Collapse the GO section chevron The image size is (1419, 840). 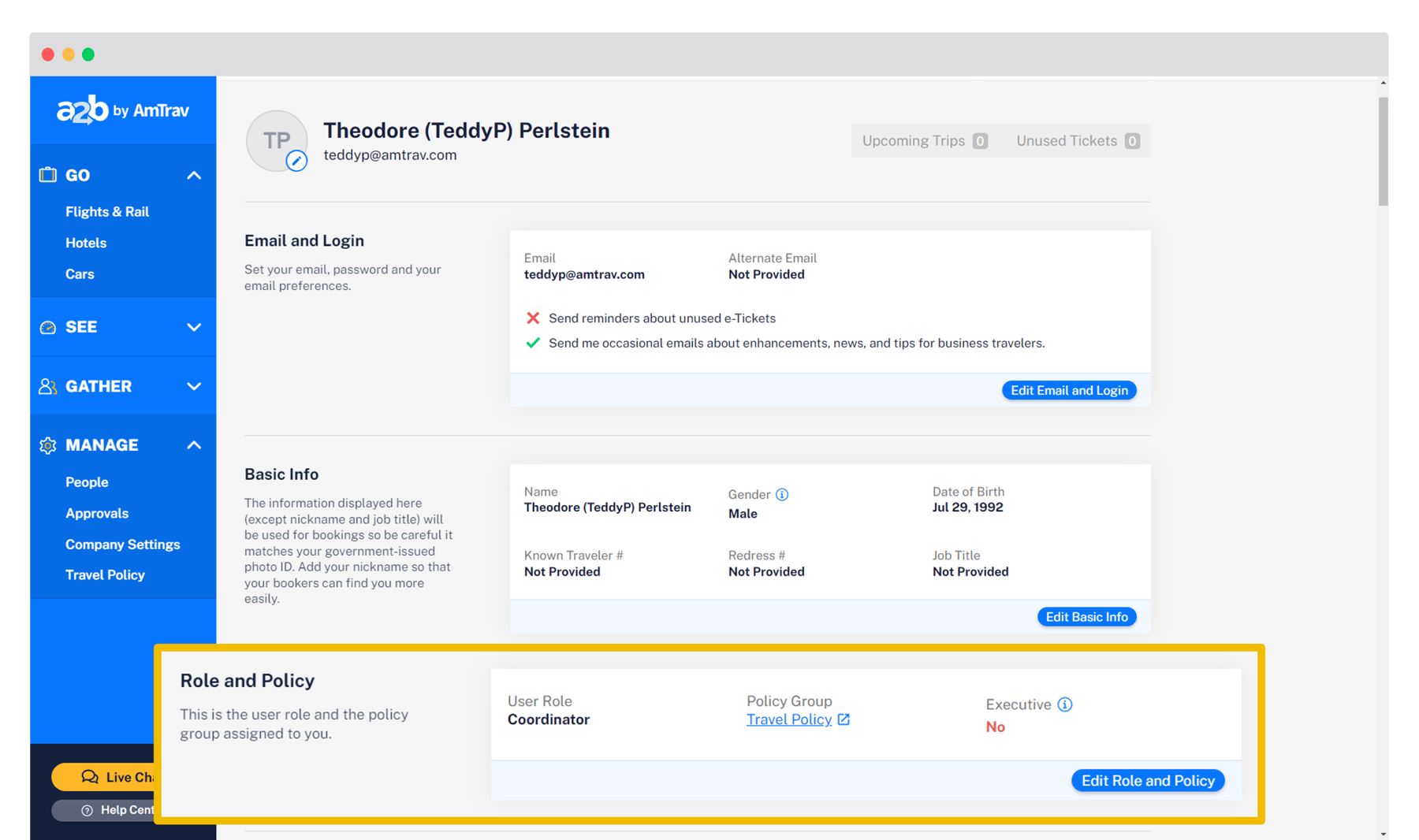[x=194, y=175]
